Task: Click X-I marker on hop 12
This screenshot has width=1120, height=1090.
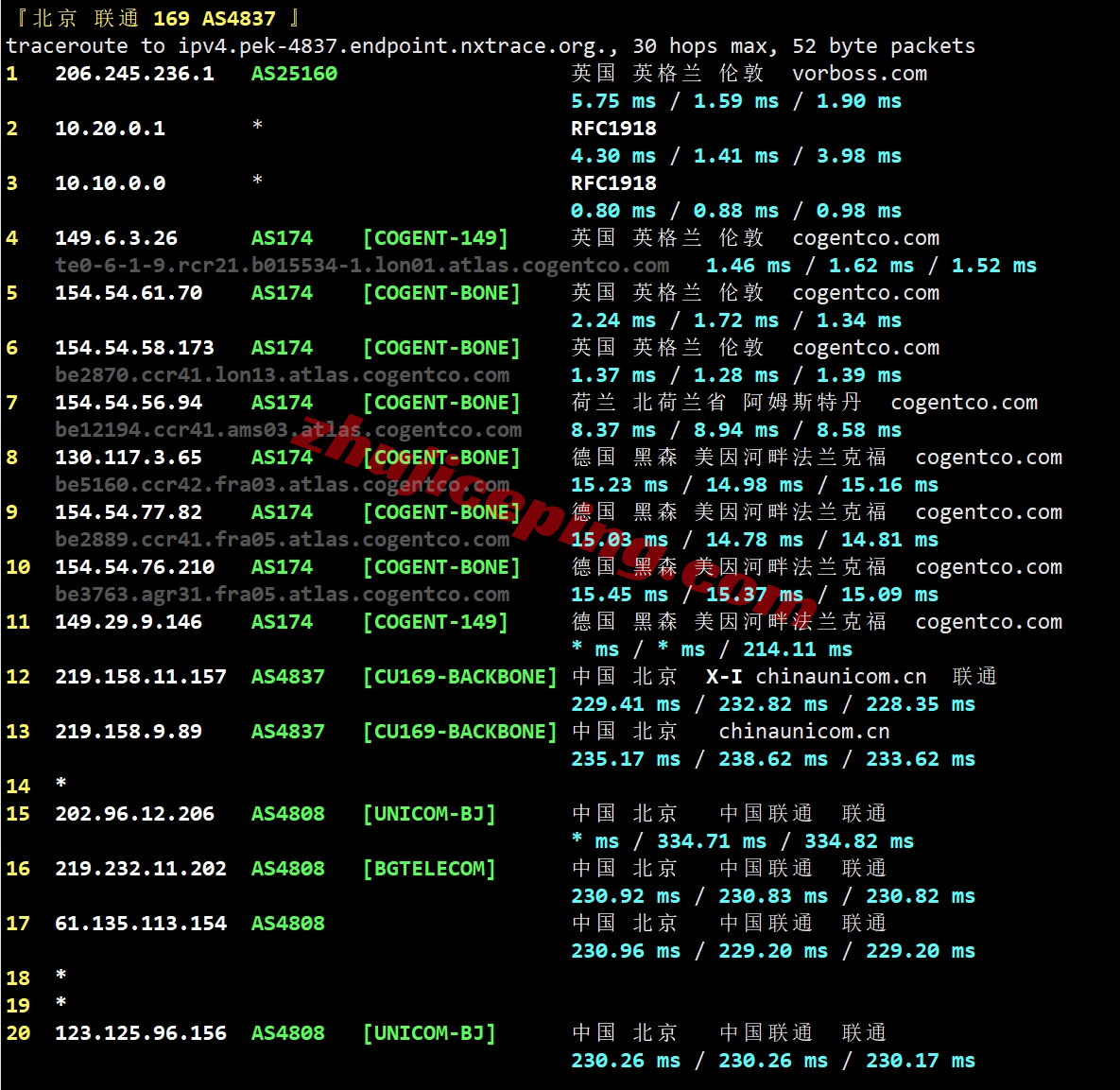Action: 724,677
